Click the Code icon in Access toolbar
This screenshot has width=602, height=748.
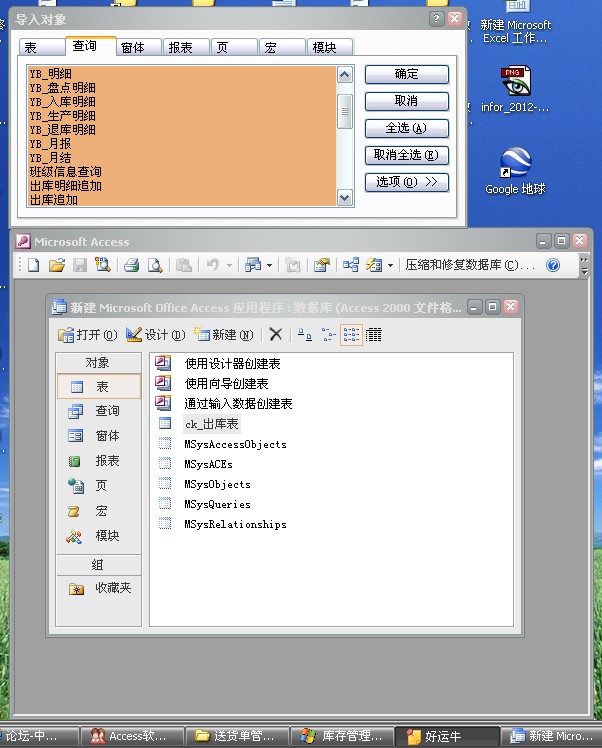tap(292, 265)
